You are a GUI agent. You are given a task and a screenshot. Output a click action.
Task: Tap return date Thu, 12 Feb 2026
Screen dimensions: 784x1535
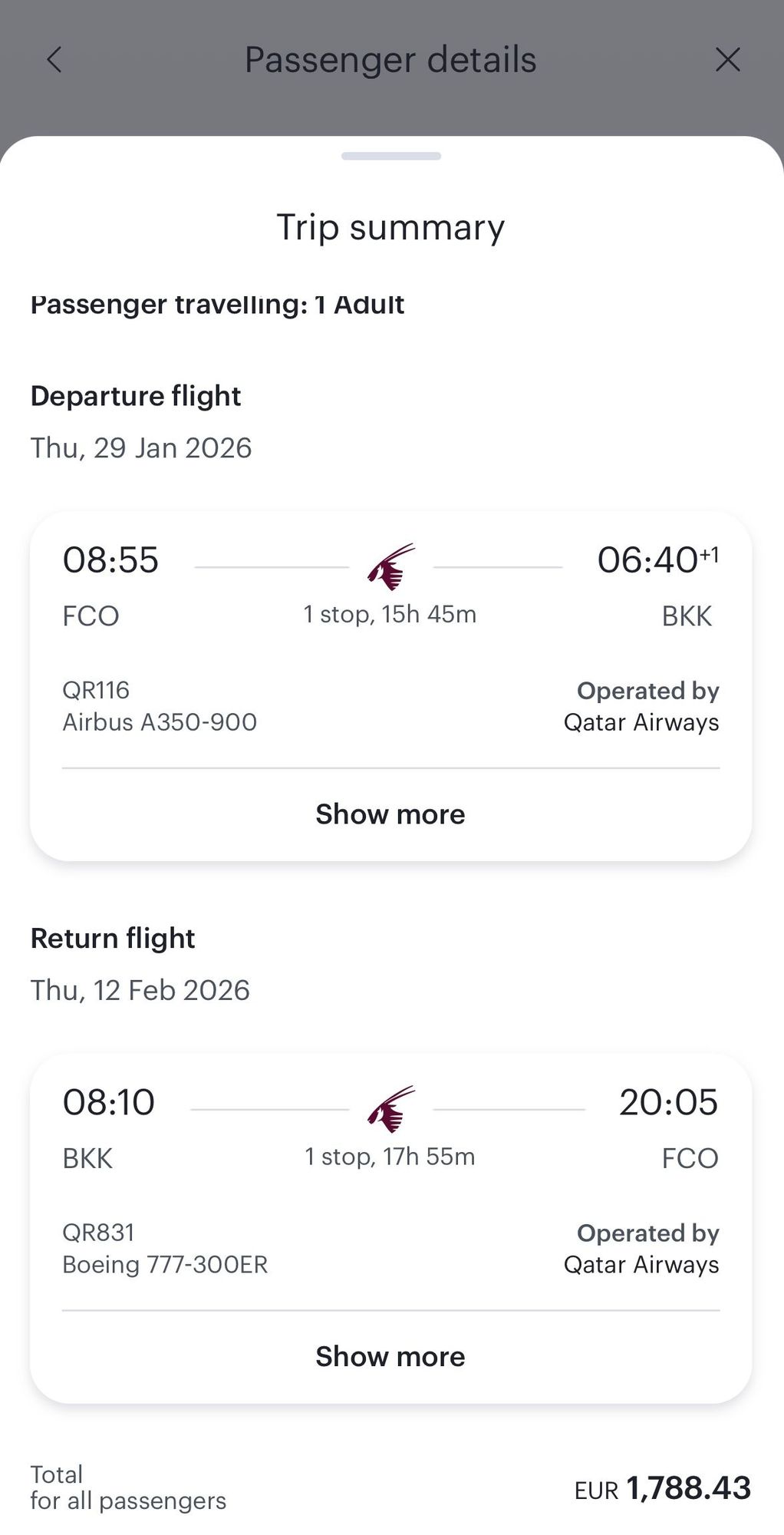[140, 990]
